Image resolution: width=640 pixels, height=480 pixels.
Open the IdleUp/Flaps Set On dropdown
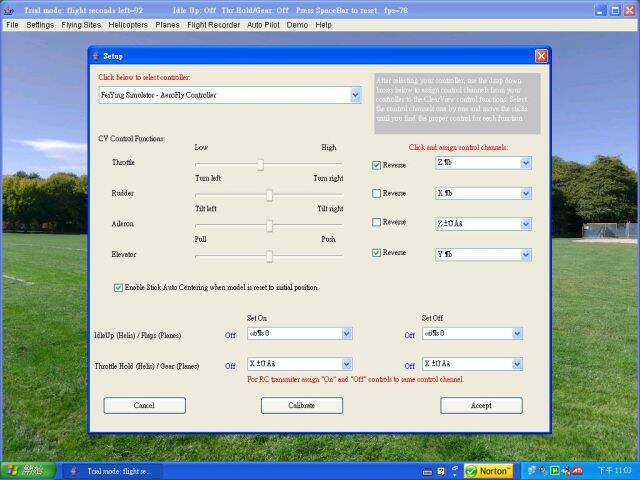(x=347, y=333)
